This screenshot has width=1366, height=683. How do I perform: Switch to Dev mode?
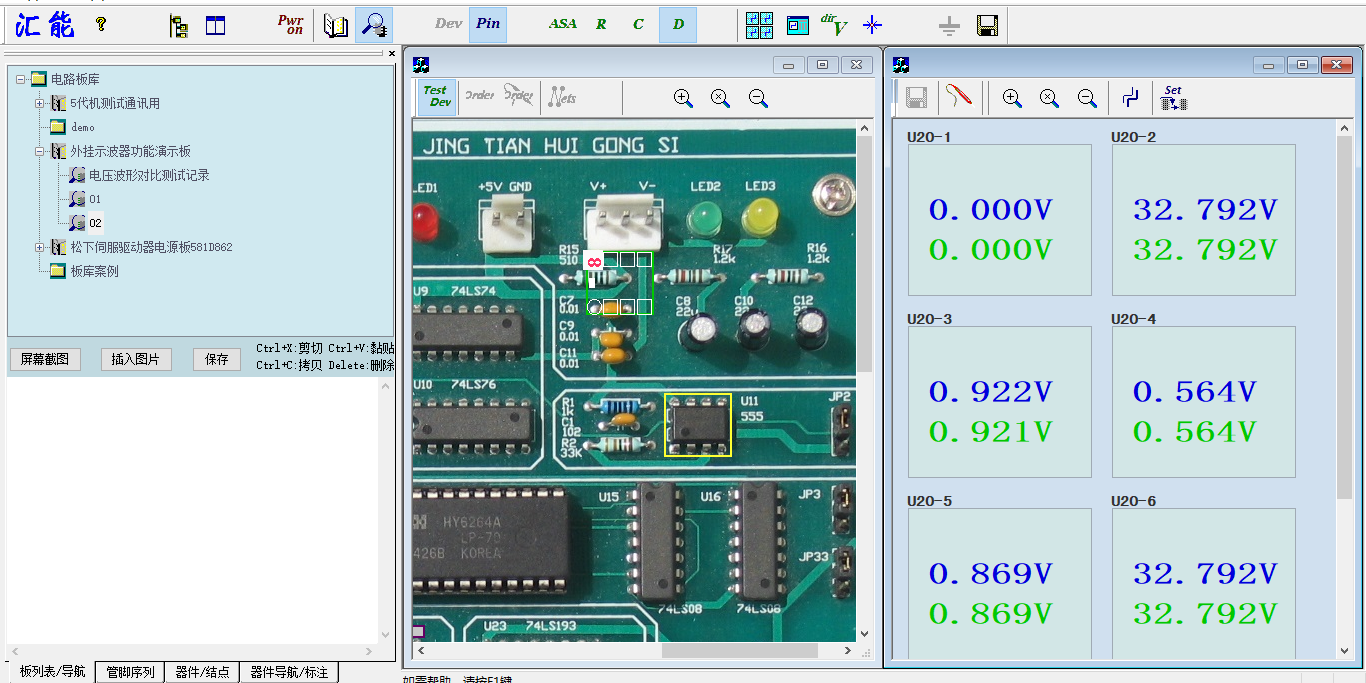pos(449,24)
